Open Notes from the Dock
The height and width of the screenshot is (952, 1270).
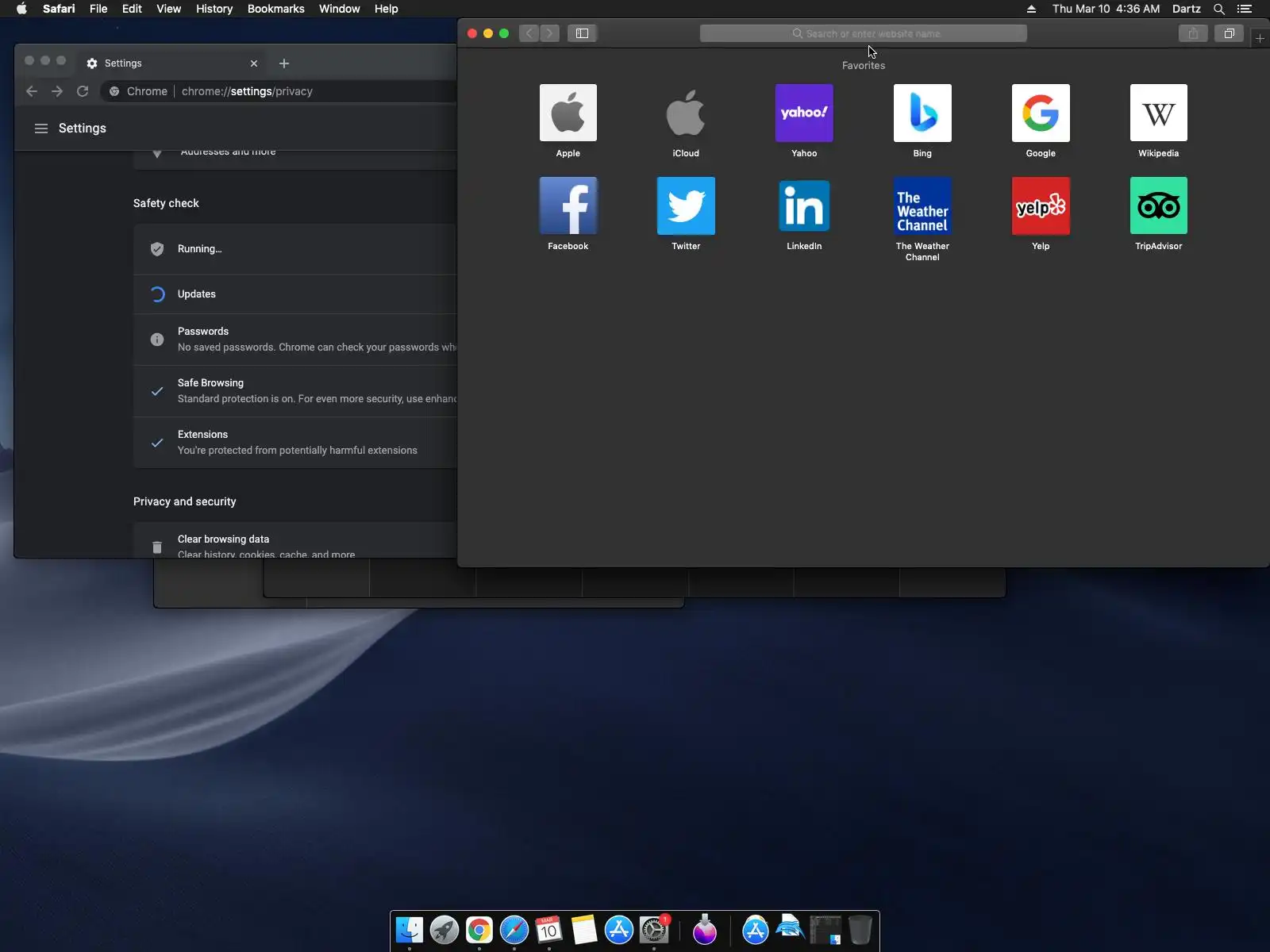click(584, 930)
